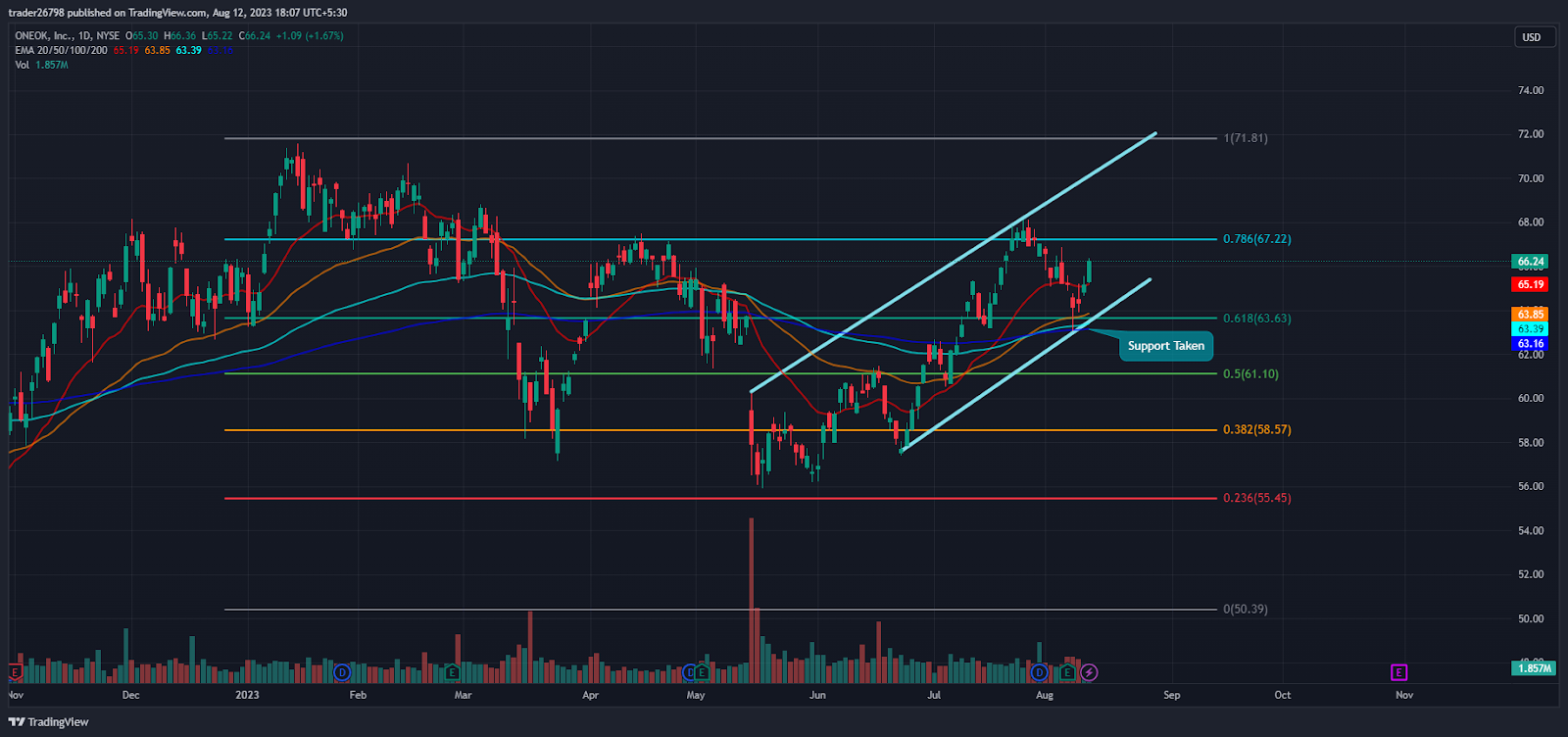Click the orange 63.85 EMA price tag
This screenshot has height=737, width=1568.
1531,315
